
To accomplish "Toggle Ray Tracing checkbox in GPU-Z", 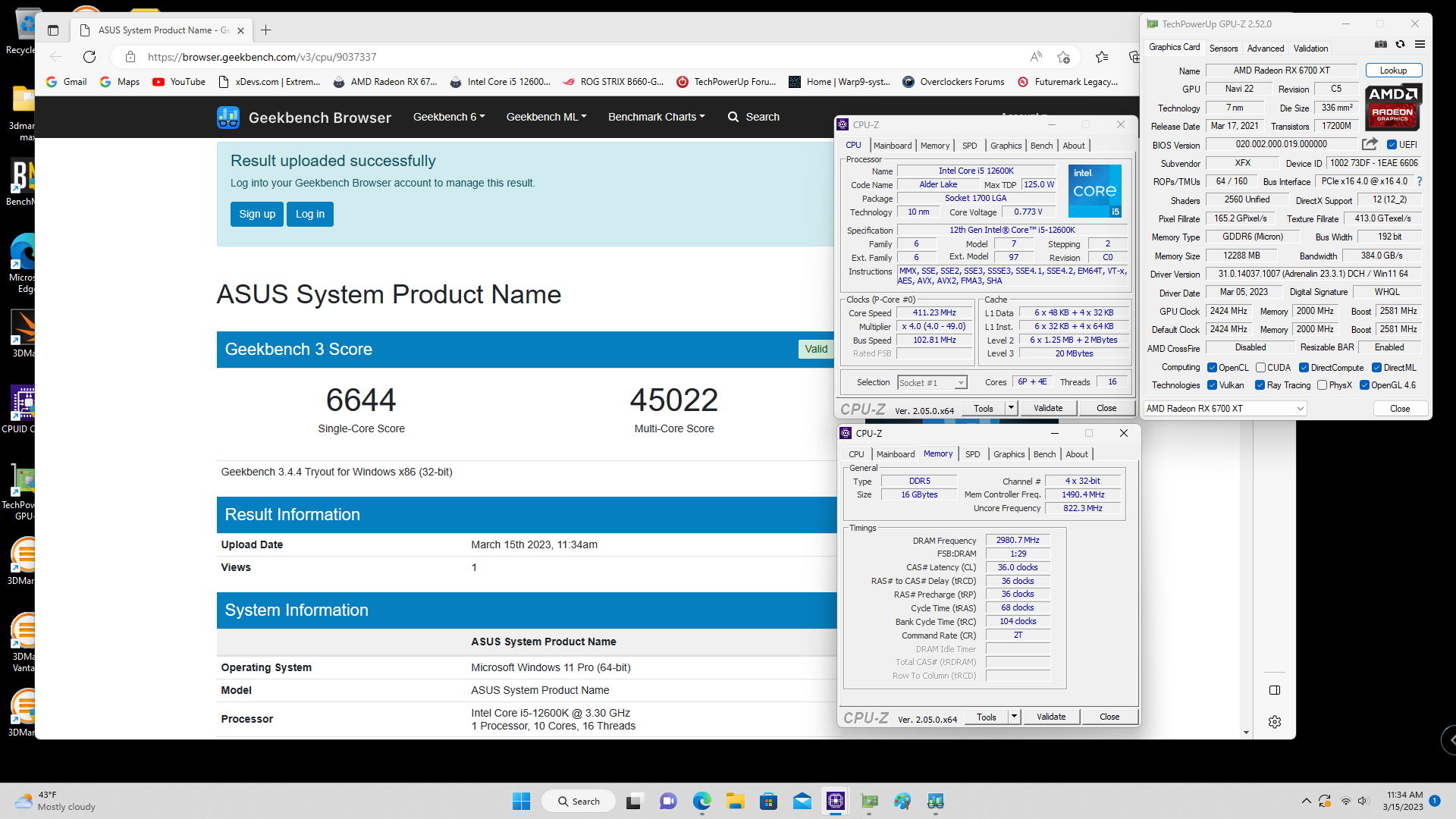I will tap(1260, 385).
